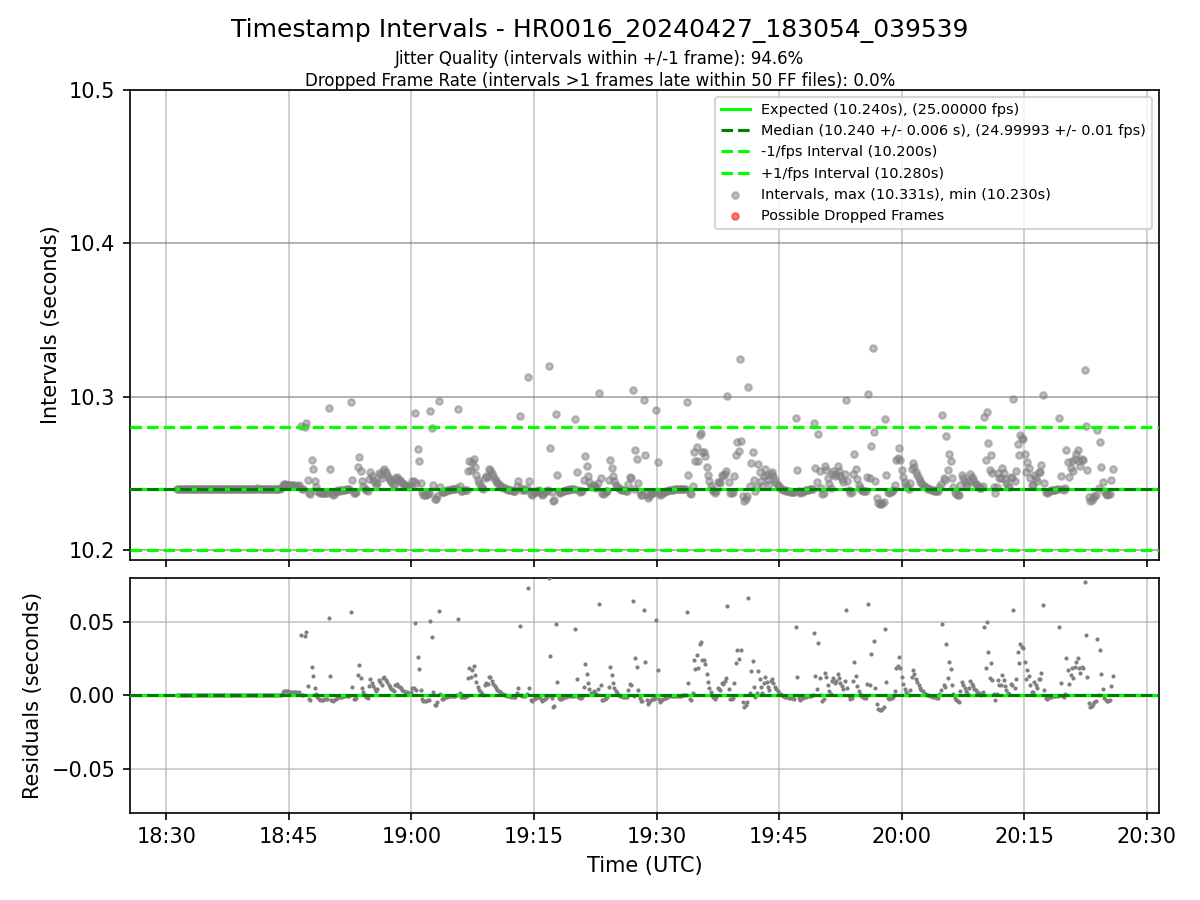
Task: Click the solid green Expected legend line
Action: [736, 109]
